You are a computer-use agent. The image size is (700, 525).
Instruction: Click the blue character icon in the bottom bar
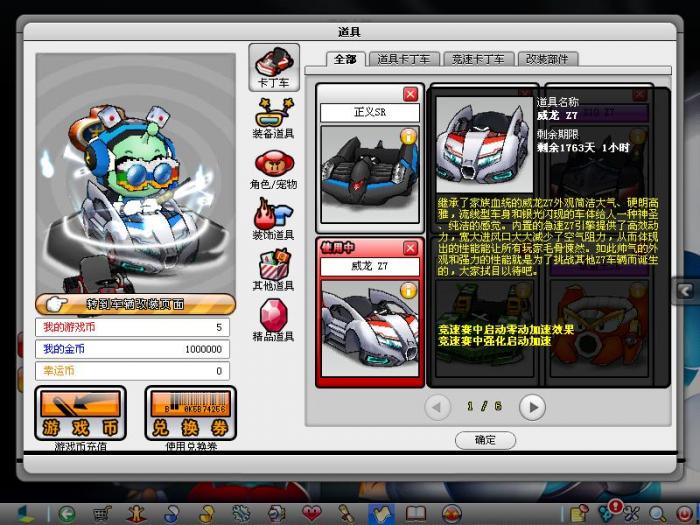[x=171, y=514]
